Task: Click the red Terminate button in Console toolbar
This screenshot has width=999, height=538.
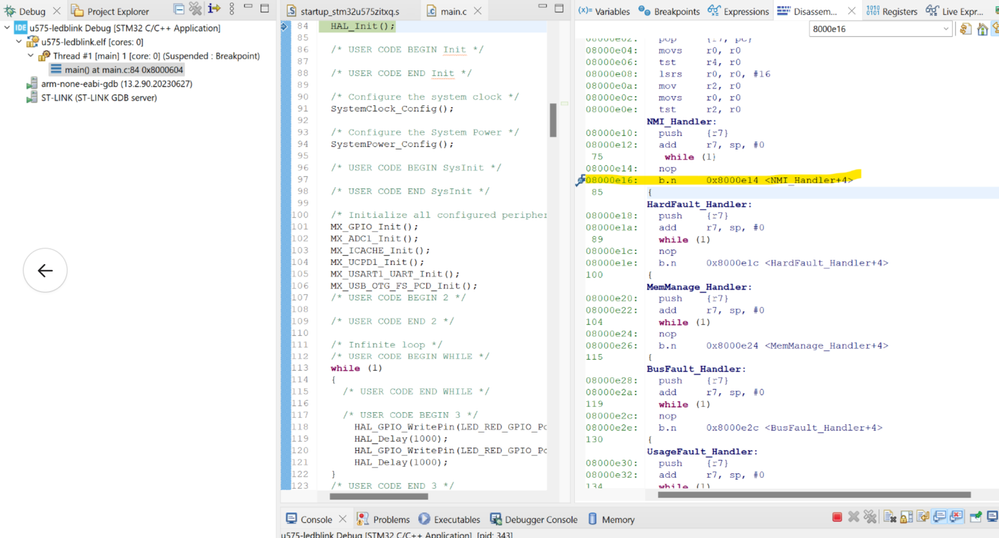Action: tap(837, 517)
